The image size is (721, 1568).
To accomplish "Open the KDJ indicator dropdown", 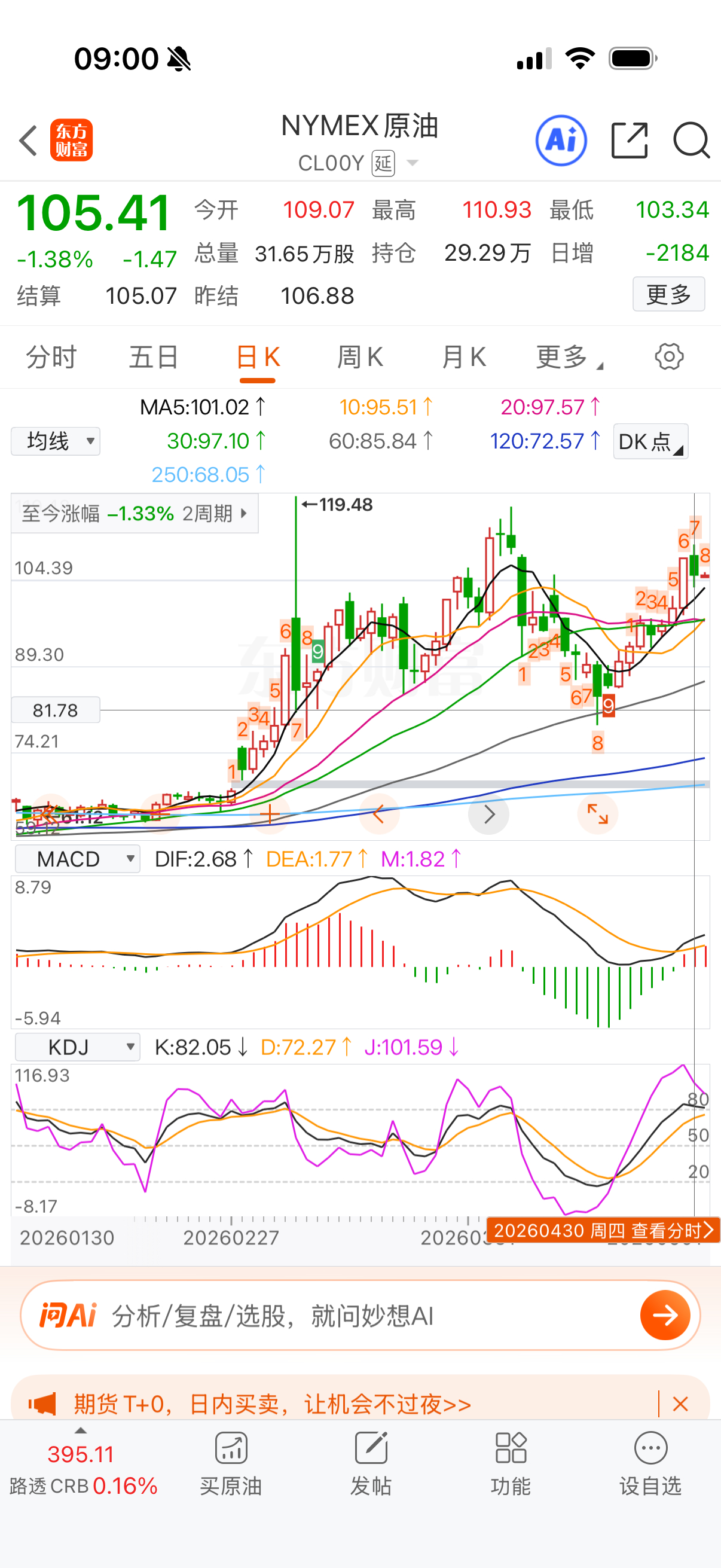I will 78,1047.
